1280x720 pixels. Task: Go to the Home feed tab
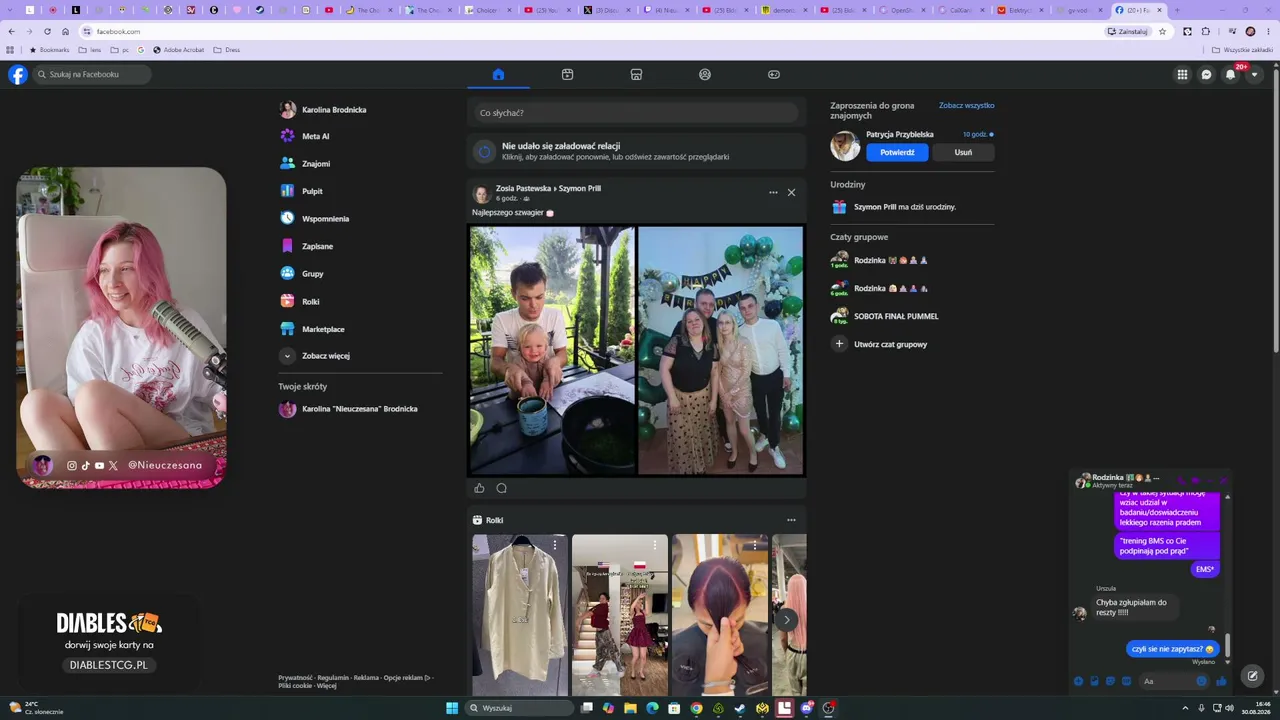coord(498,74)
